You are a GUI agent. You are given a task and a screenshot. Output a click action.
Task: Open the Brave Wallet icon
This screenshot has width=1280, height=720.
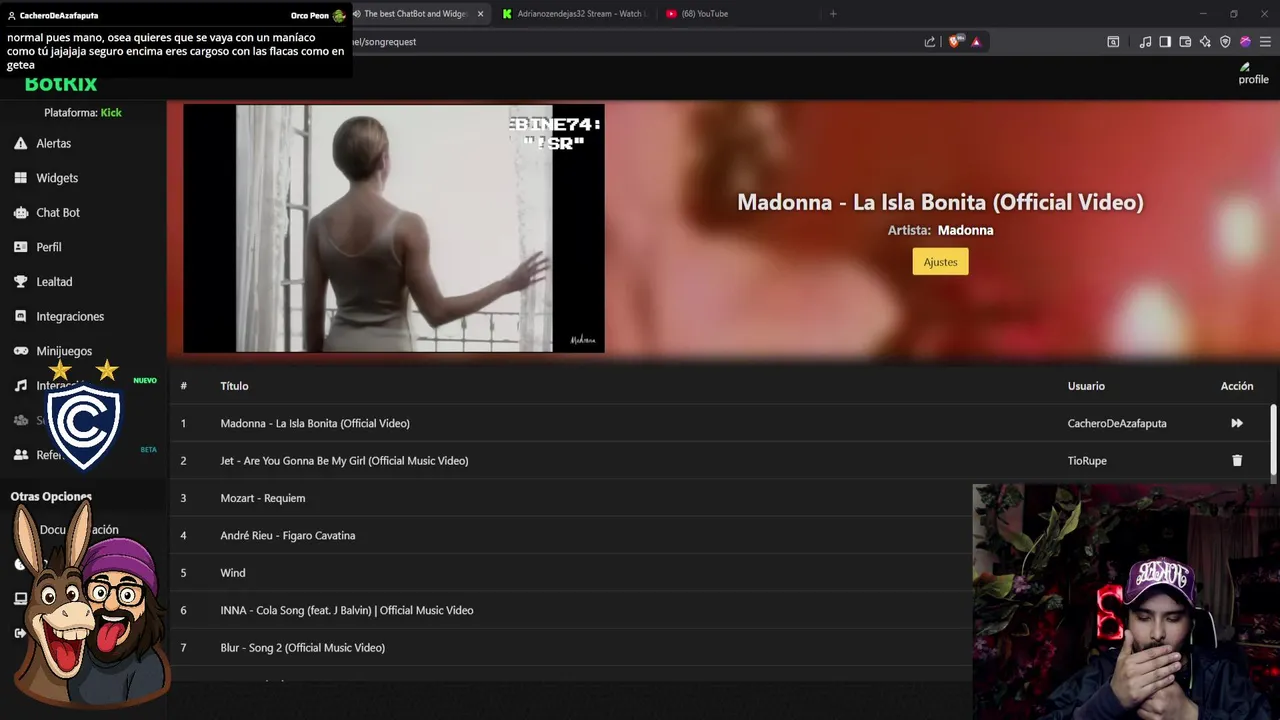click(1185, 42)
